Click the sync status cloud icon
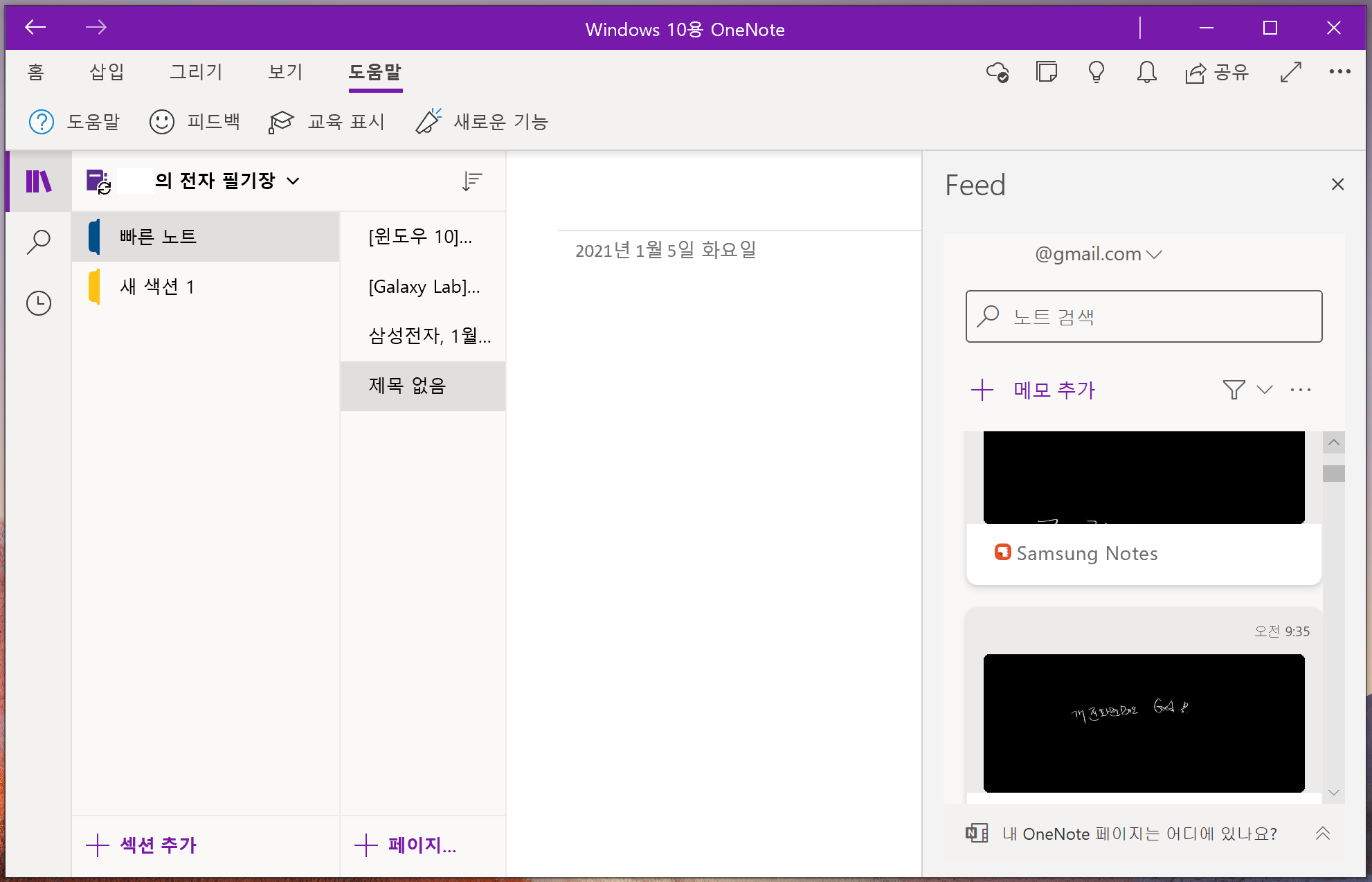 click(x=997, y=72)
